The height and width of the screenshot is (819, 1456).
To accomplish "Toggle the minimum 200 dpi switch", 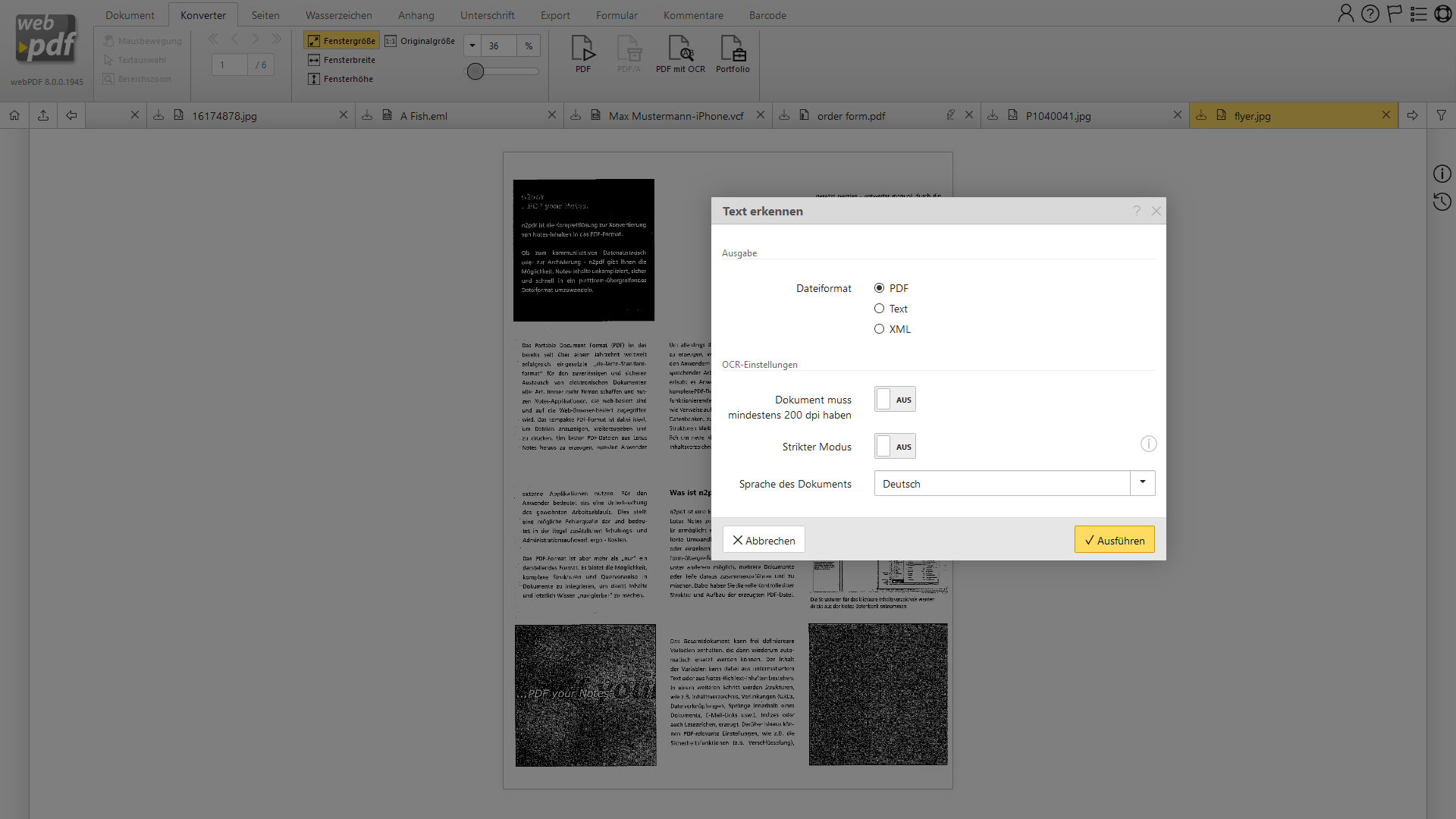I will (895, 400).
